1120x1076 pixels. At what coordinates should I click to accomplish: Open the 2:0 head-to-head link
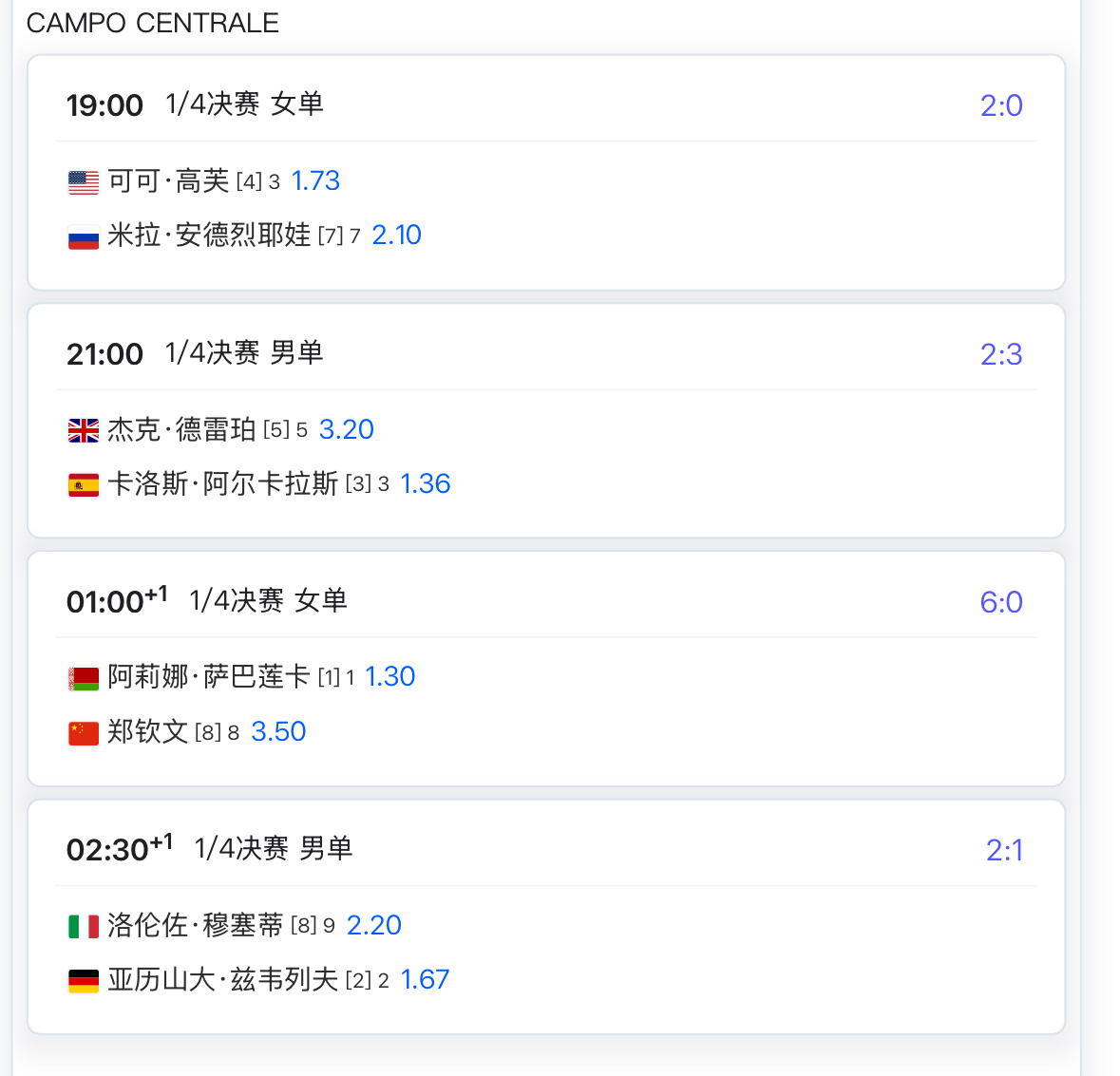point(1000,105)
